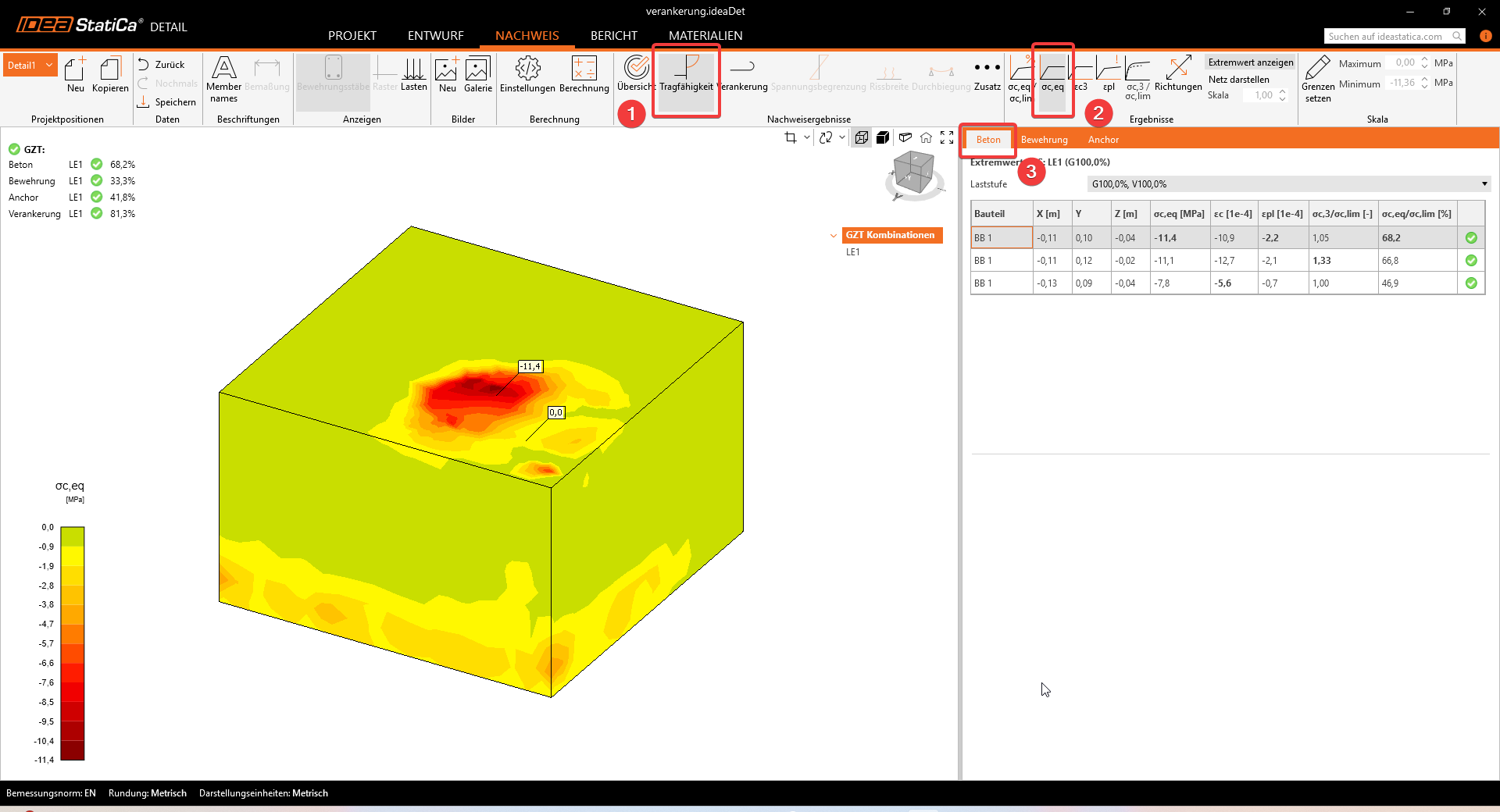
Task: Click the ideastatica.com search field
Action: 1387,37
